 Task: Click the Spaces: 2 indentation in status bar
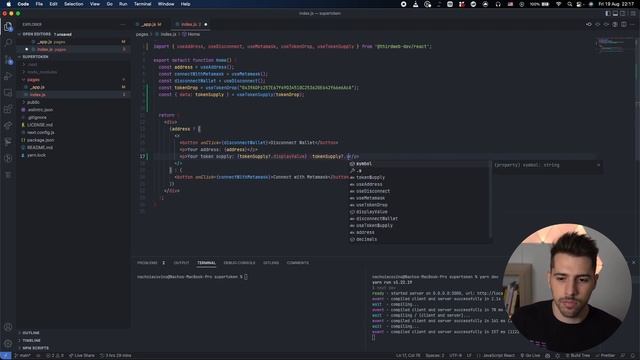click(x=434, y=356)
